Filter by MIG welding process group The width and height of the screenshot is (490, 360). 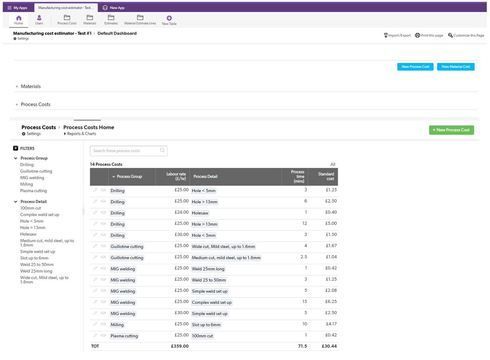click(32, 178)
